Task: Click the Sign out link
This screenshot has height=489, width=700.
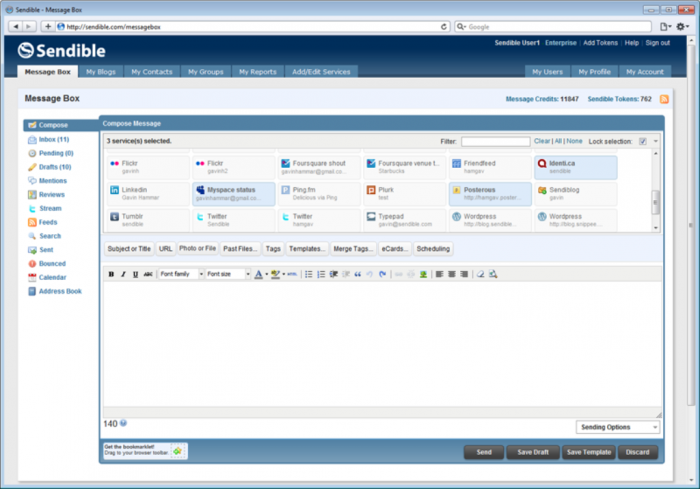Action: pyautogui.click(x=658, y=43)
